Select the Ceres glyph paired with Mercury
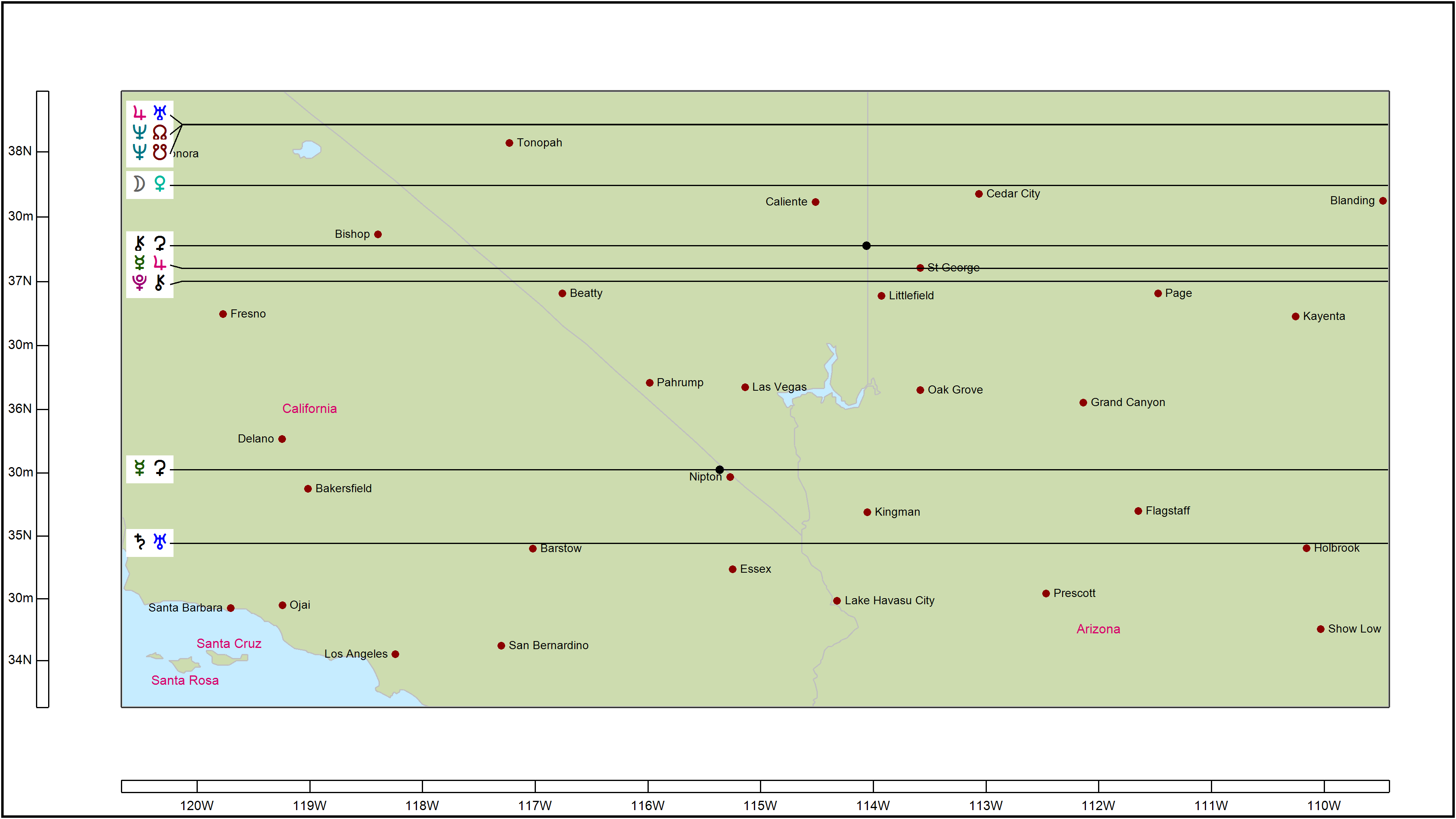The width and height of the screenshot is (1456, 819). tap(160, 468)
